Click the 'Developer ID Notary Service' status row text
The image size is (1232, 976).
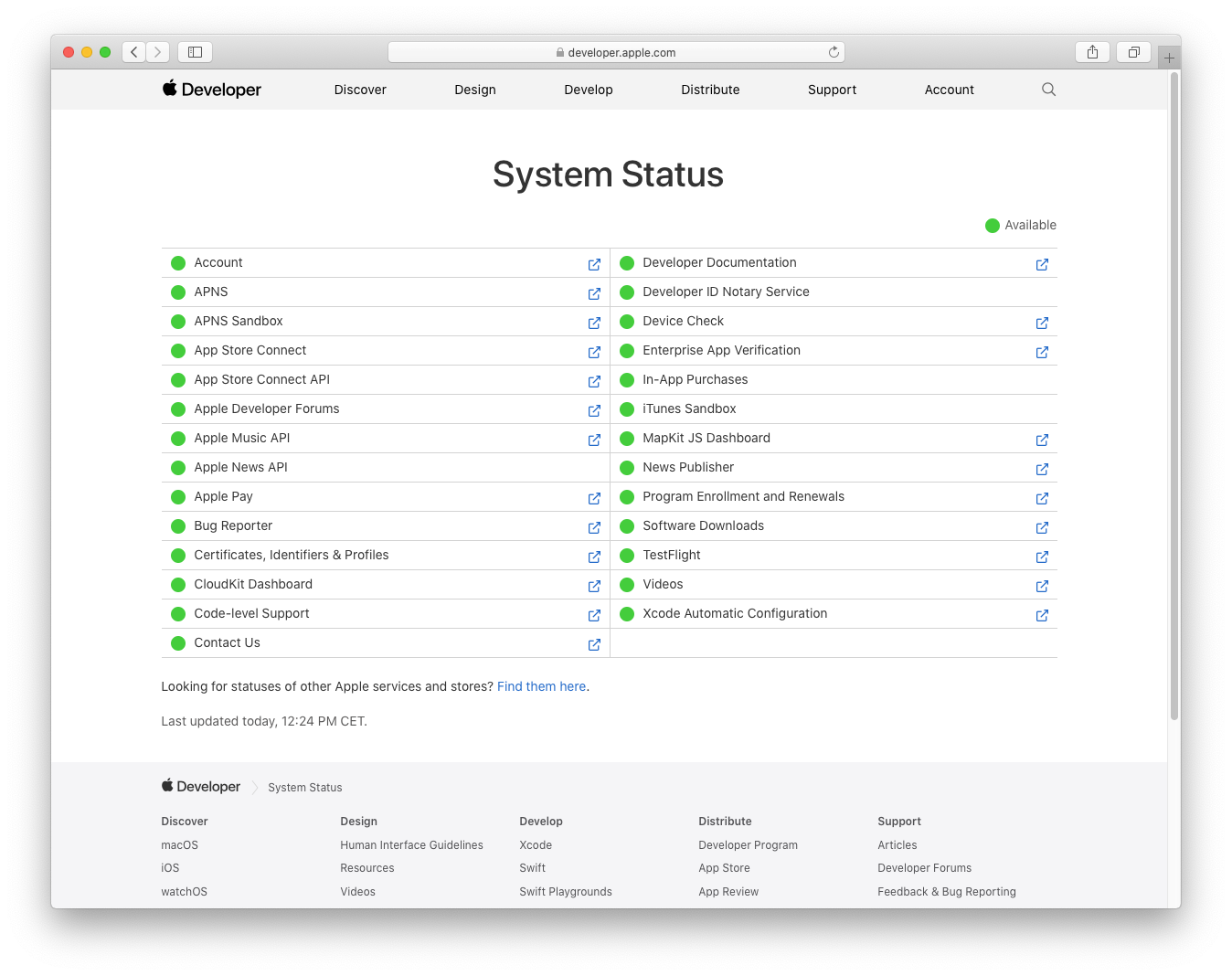pos(726,292)
